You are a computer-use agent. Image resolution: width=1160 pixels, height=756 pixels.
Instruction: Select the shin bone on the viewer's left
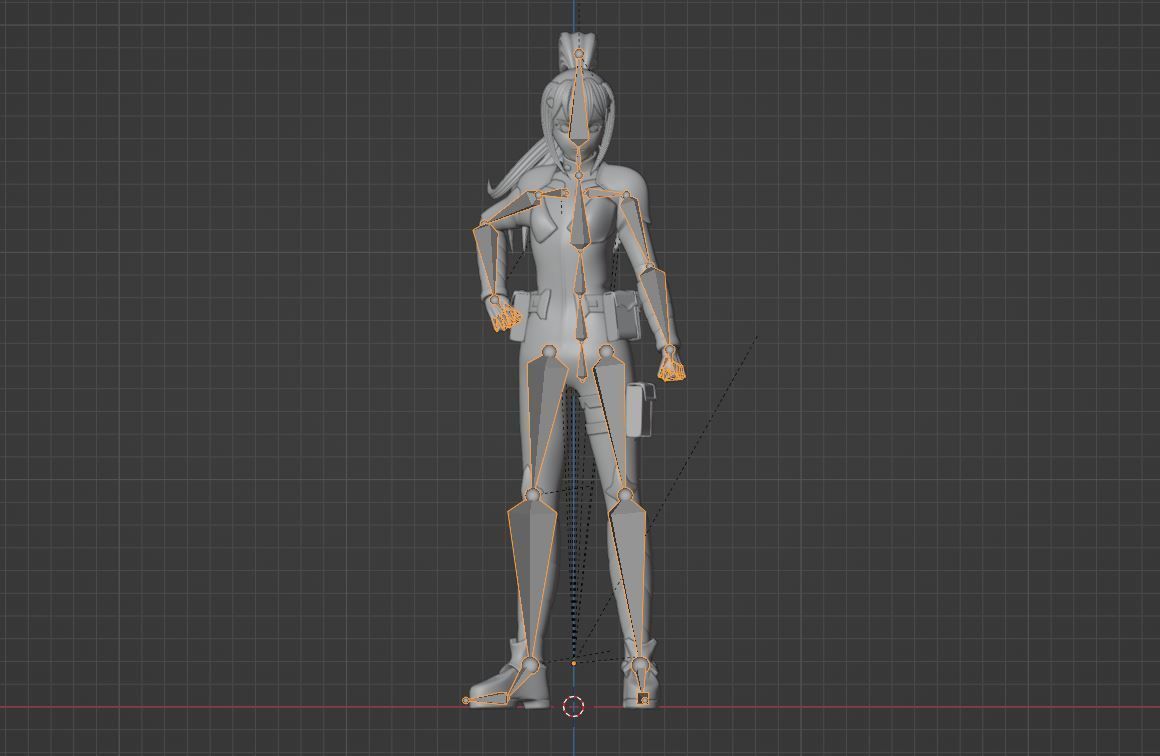click(x=532, y=581)
